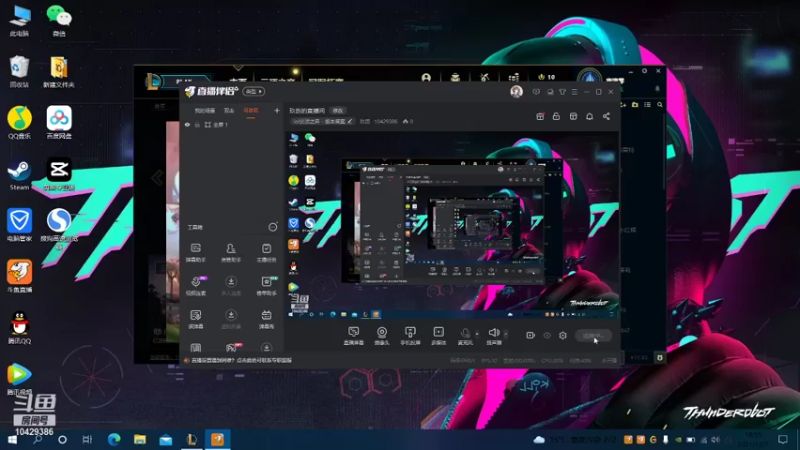
Task: Expand the speaker options arrow
Action: coord(506,334)
